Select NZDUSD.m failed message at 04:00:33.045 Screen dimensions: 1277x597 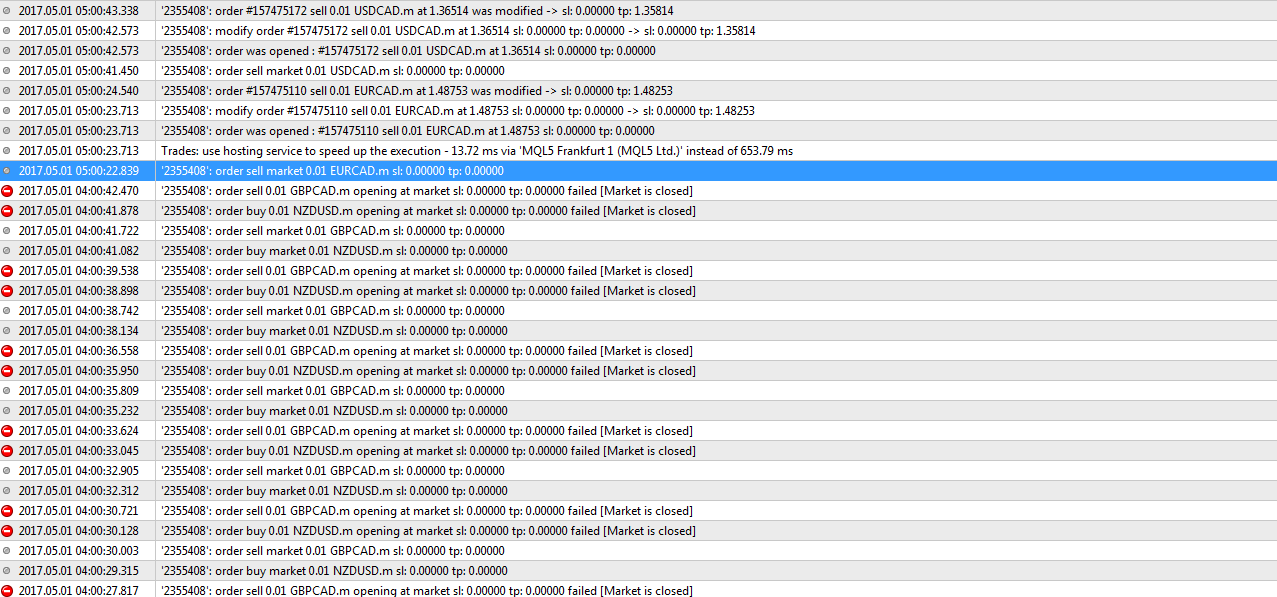click(x=428, y=451)
